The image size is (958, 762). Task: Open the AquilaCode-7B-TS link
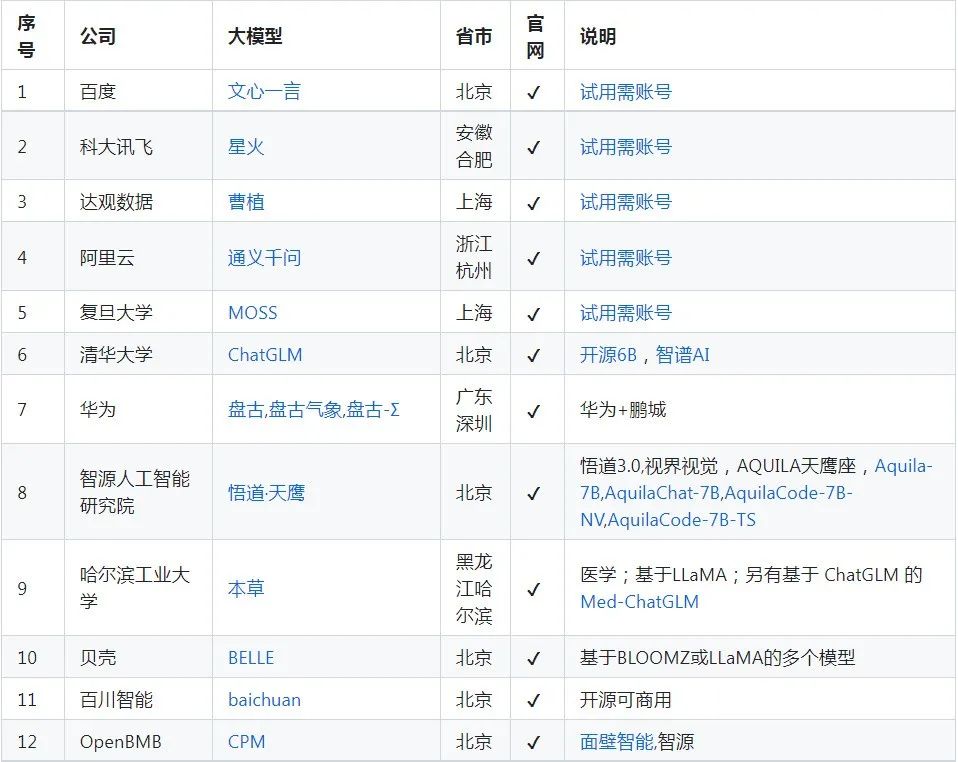tap(681, 520)
